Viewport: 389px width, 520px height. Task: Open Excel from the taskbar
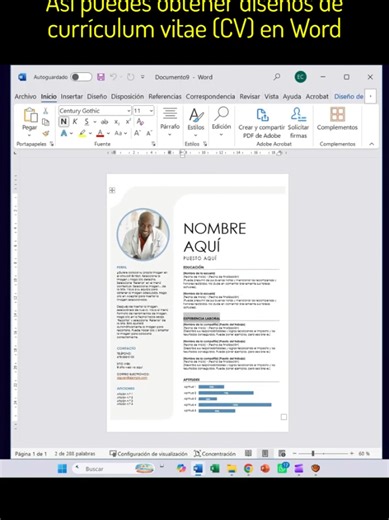point(215,469)
